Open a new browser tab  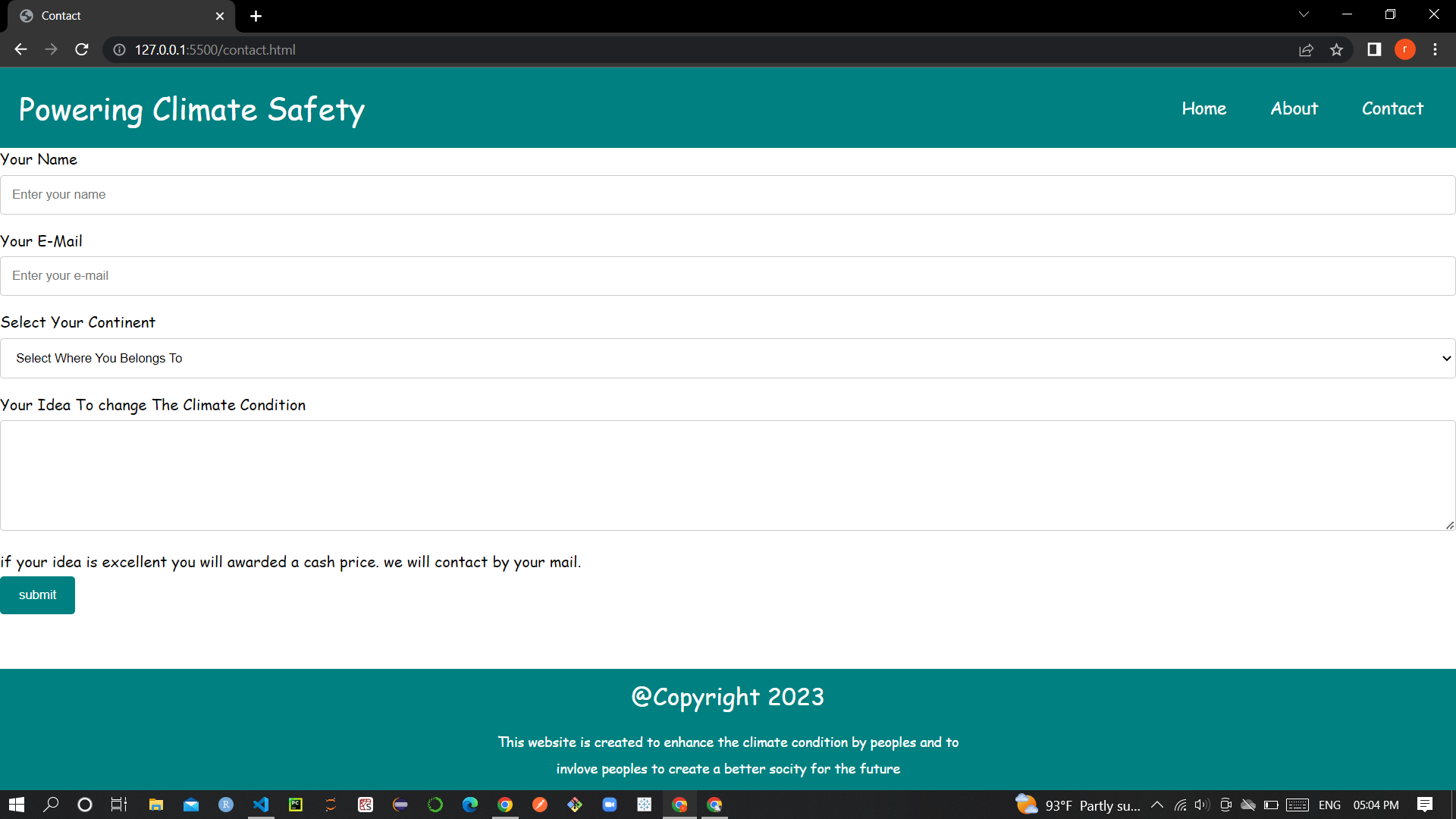256,16
